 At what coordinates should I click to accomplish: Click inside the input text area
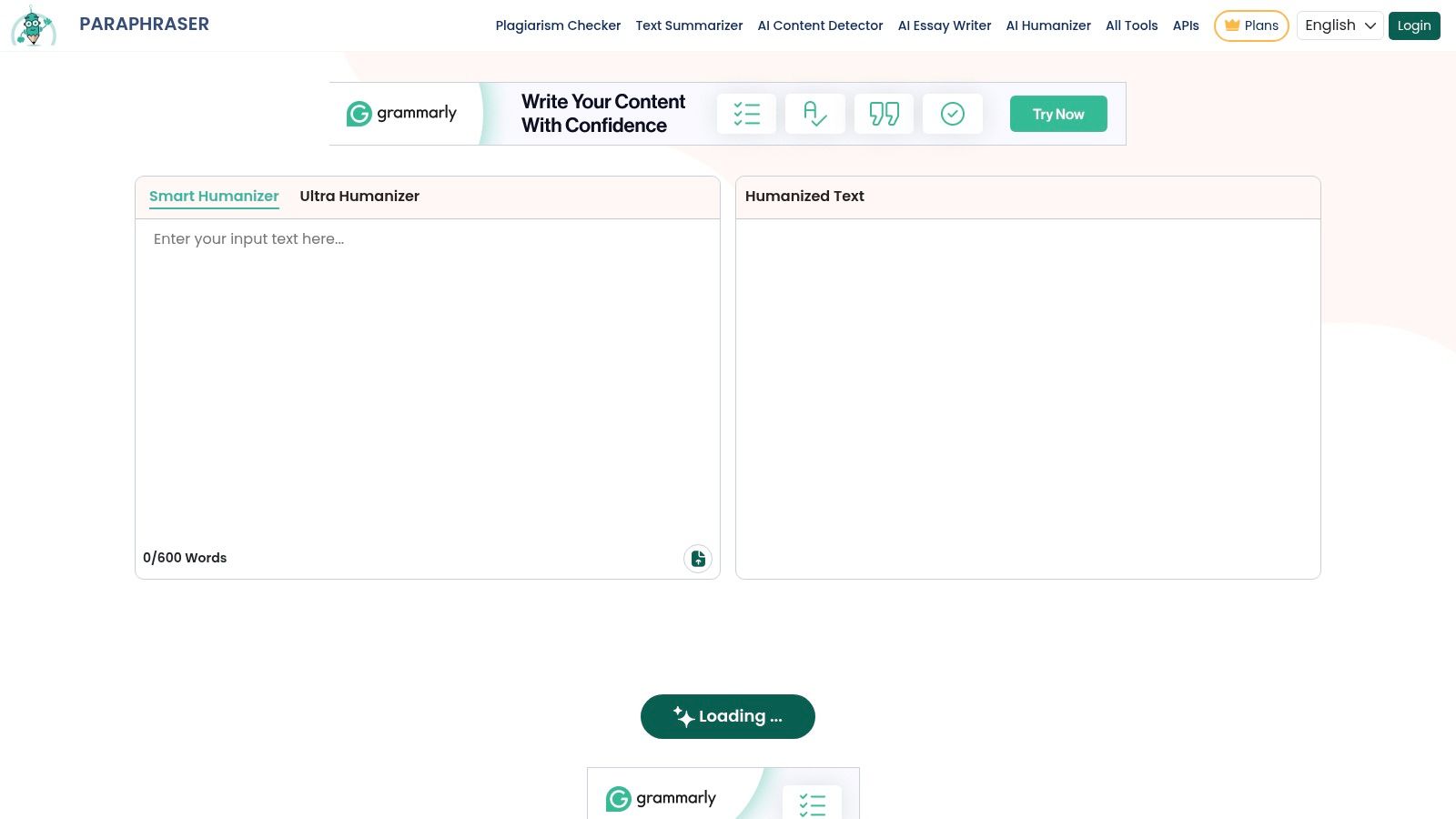tap(428, 364)
